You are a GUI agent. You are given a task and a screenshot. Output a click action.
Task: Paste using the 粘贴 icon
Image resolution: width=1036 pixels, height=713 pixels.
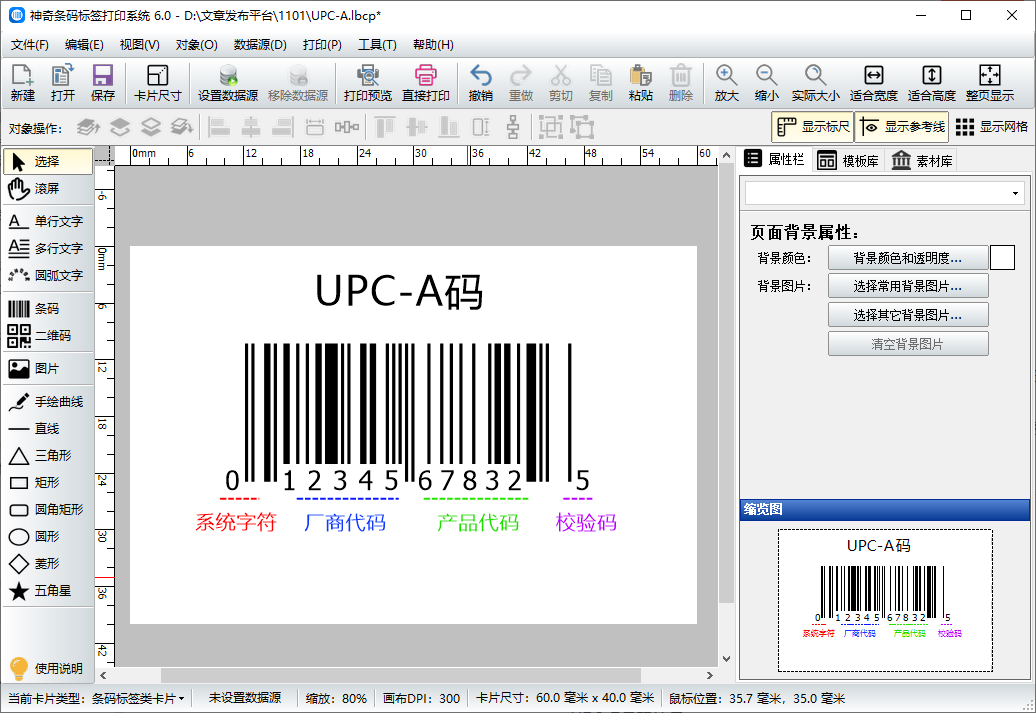pos(640,83)
